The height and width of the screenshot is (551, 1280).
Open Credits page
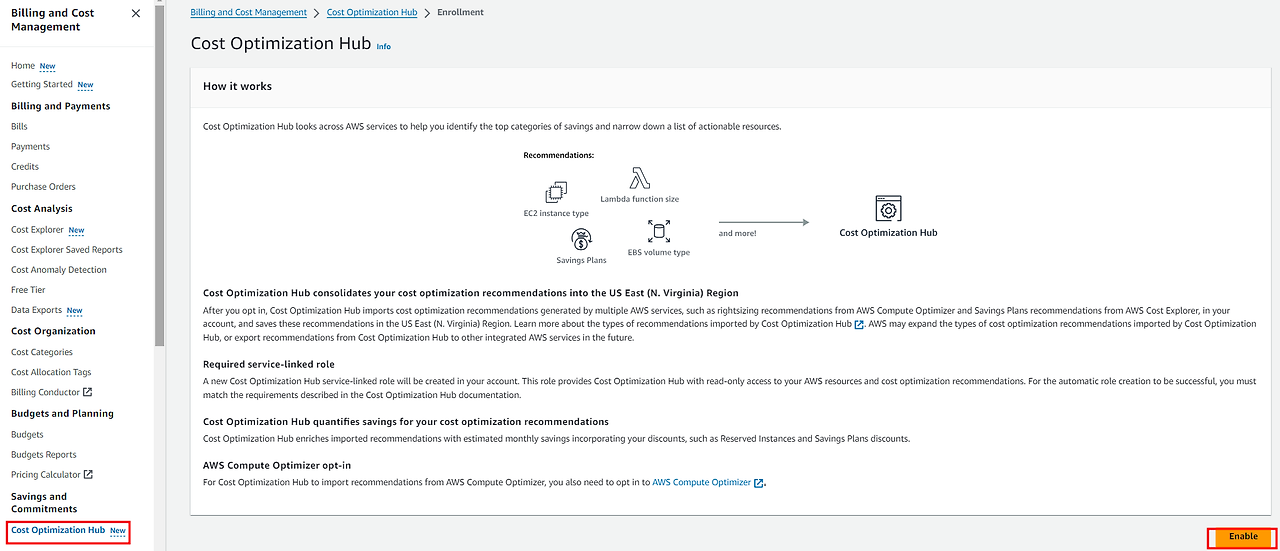pyautogui.click(x=25, y=167)
